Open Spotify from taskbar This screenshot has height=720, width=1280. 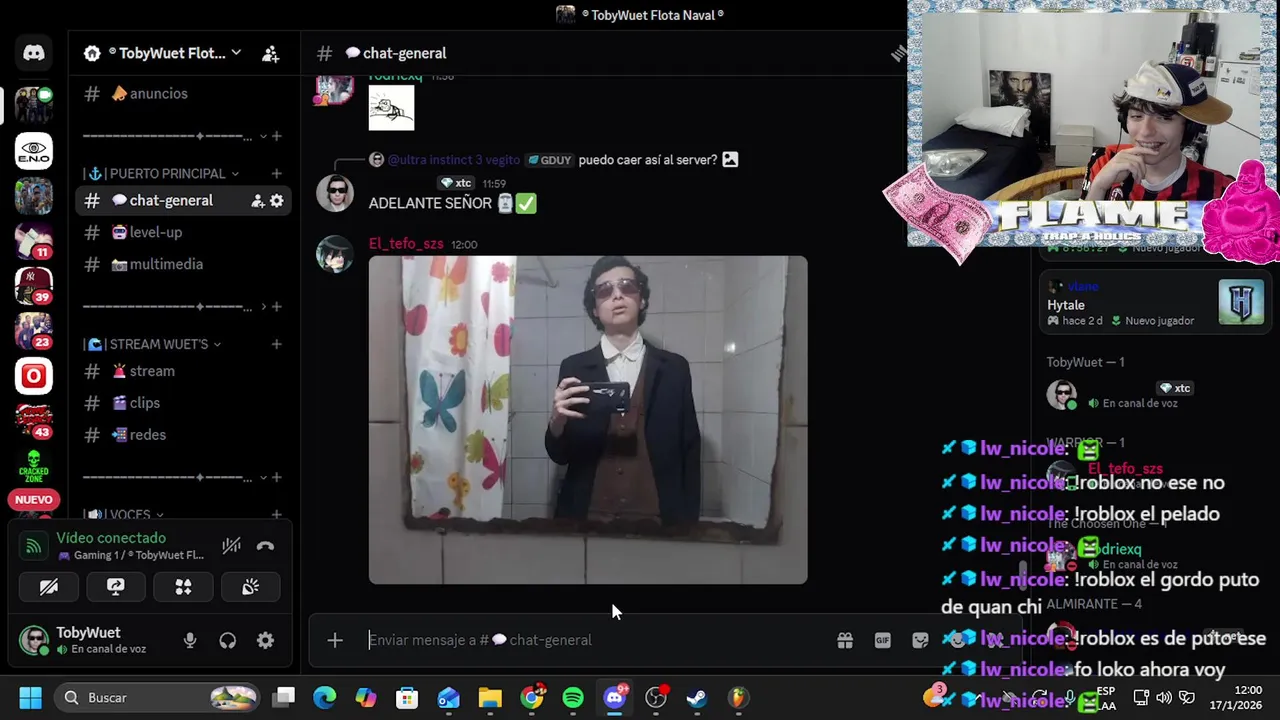(573, 698)
